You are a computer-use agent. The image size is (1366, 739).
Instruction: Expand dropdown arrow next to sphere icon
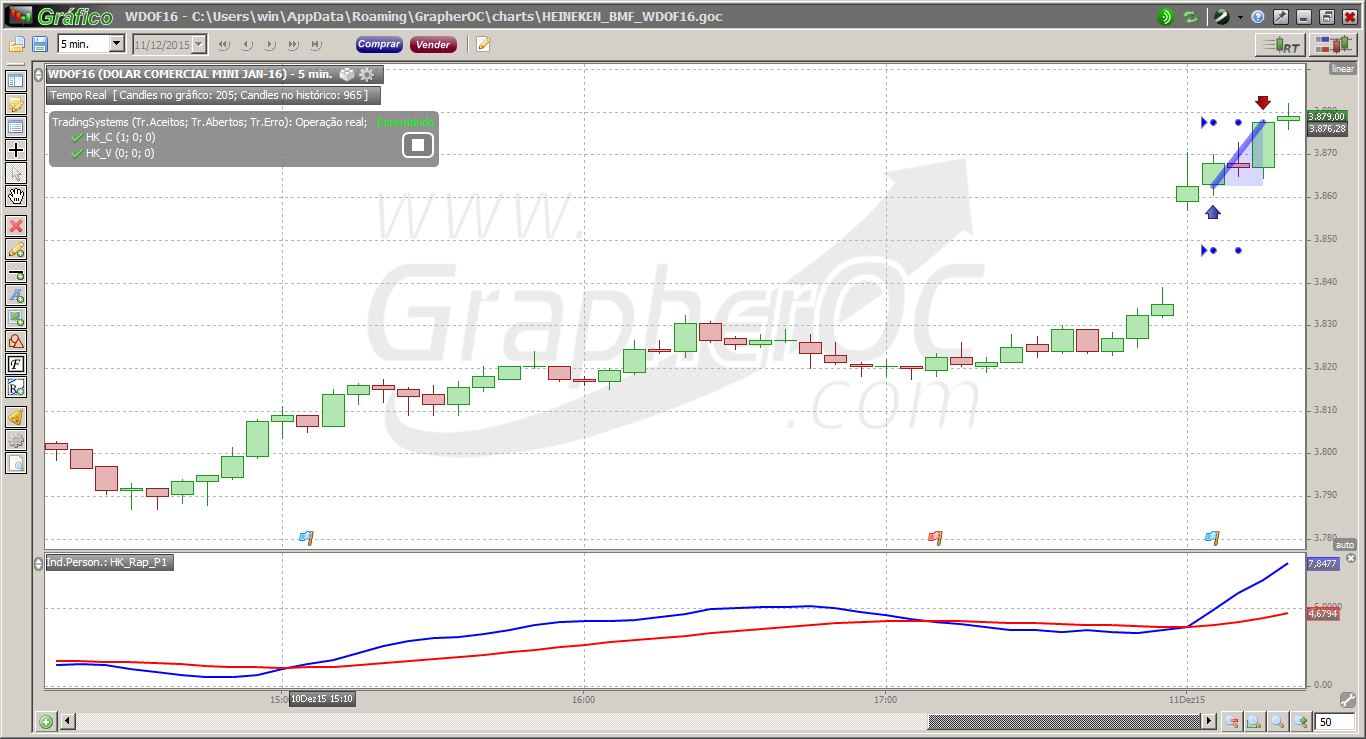1240,17
